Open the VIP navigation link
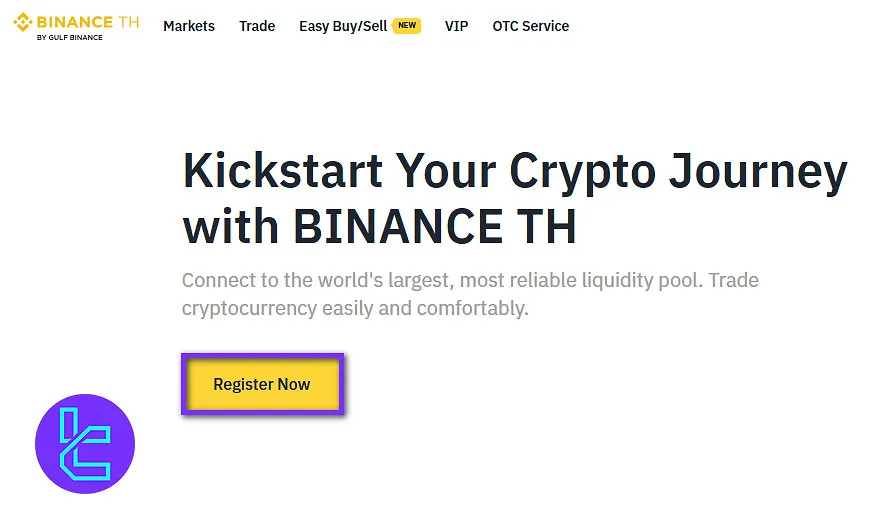This screenshot has height=529, width=888. point(456,26)
